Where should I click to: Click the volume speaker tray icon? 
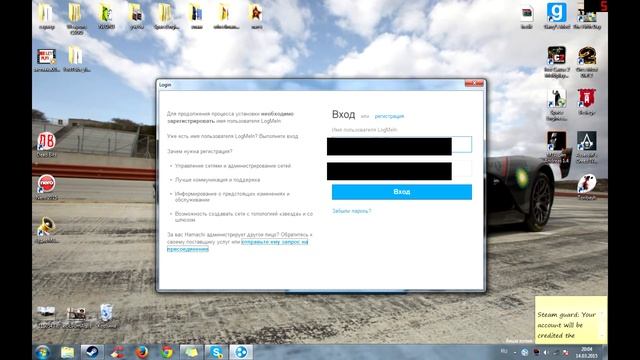pyautogui.click(x=546, y=352)
